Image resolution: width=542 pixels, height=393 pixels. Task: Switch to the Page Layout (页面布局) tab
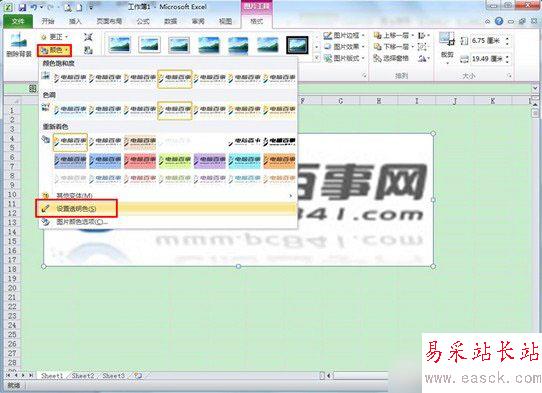[109, 21]
